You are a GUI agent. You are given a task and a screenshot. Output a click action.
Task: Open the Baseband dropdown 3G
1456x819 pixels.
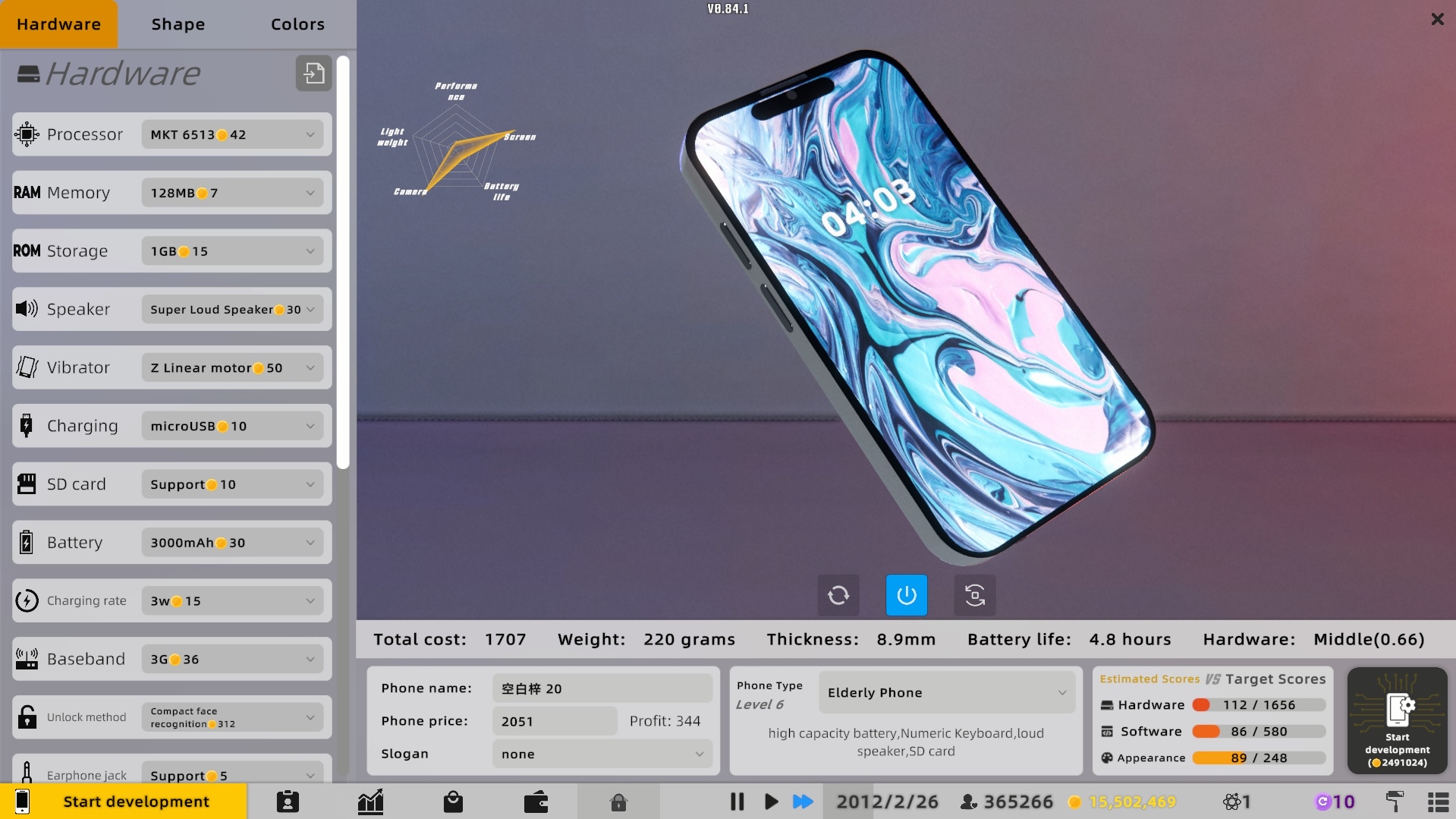coord(232,659)
